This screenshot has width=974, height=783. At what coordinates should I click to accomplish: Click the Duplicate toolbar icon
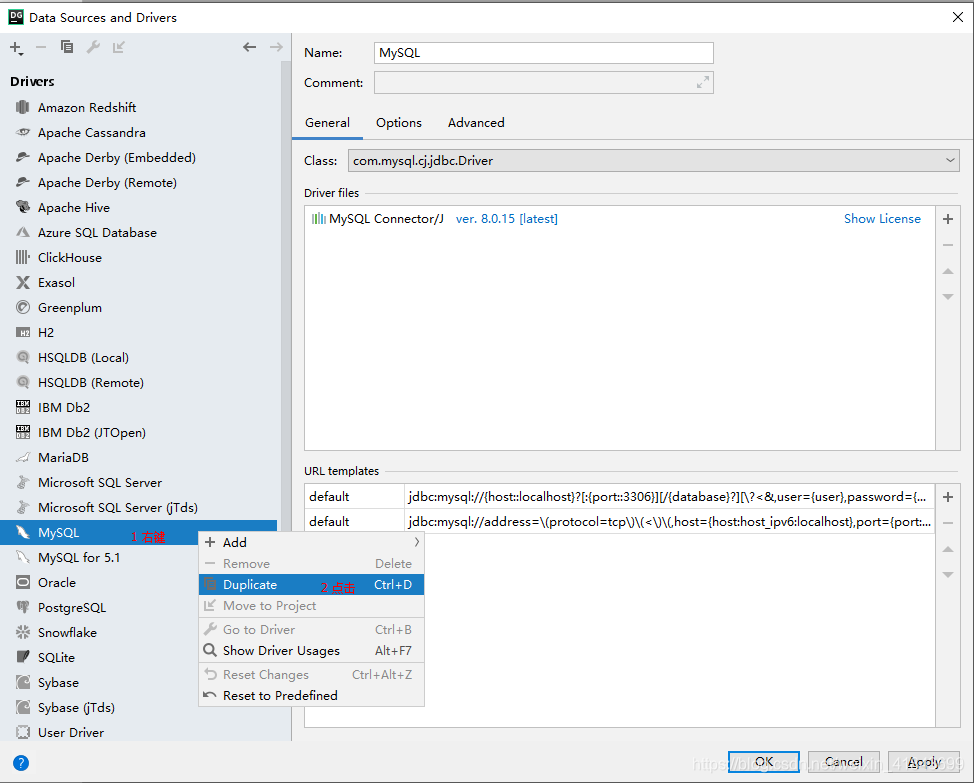click(67, 47)
